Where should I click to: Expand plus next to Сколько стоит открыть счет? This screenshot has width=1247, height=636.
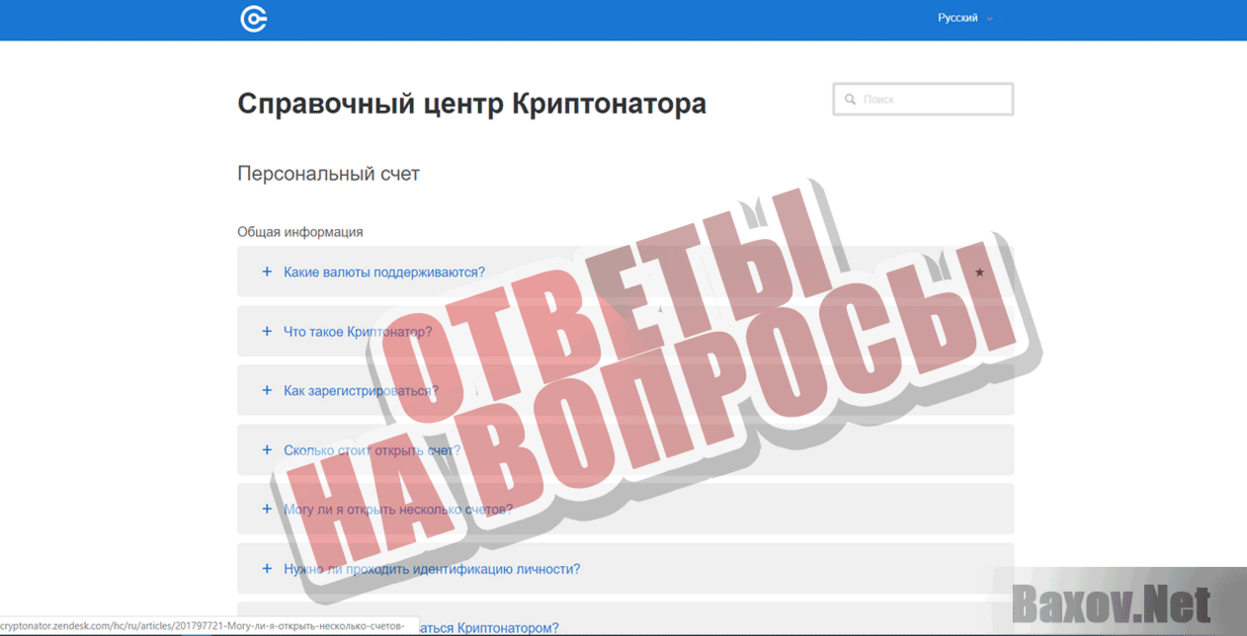point(267,450)
